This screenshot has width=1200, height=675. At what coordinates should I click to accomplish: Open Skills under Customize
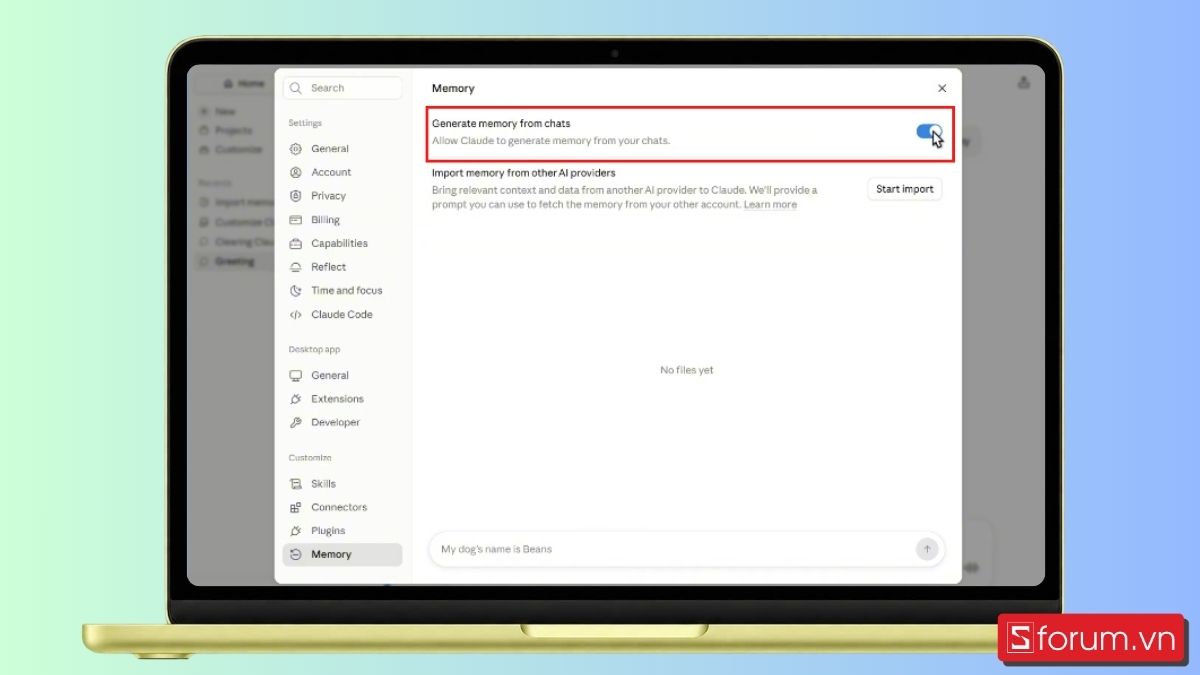coord(342,484)
